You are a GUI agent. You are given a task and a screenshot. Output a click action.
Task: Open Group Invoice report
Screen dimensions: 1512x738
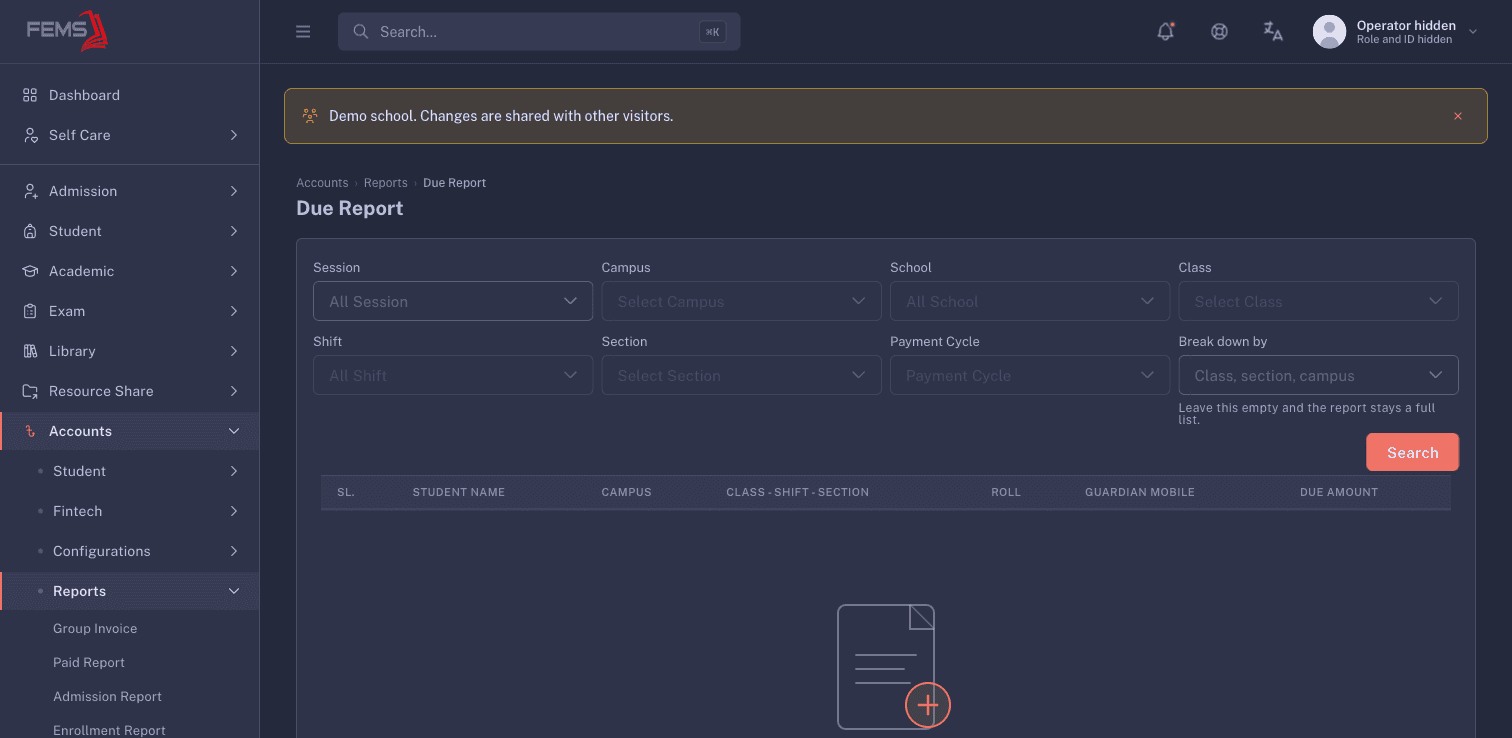[95, 629]
